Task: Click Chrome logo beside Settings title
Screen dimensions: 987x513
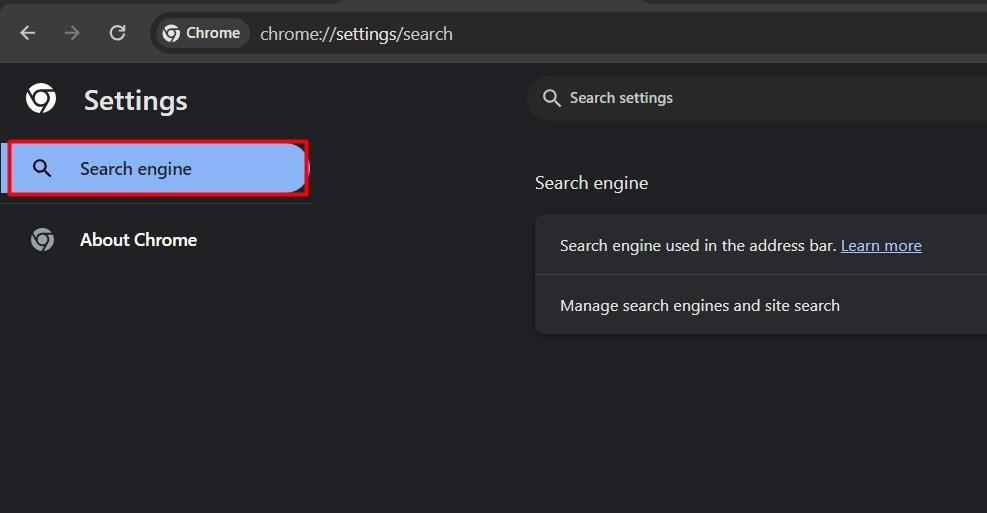Action: click(x=41, y=99)
